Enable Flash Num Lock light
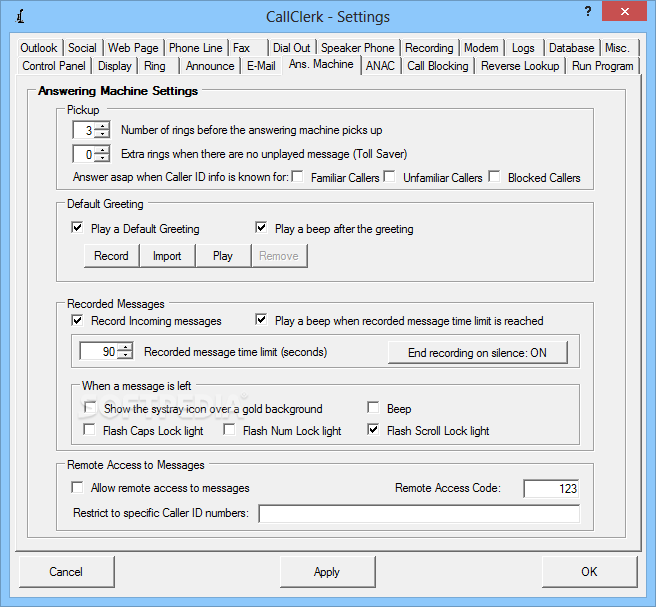The image size is (656, 607). 229,429
